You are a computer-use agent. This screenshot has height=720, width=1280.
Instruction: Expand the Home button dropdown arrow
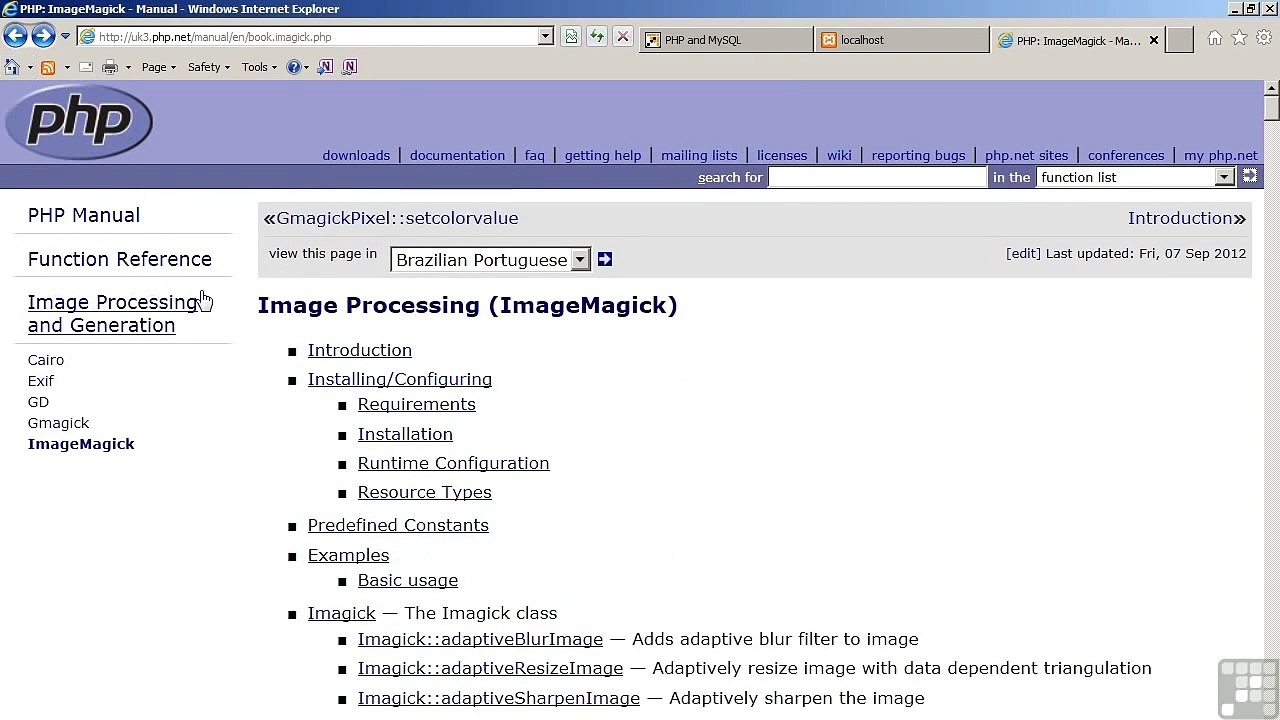30,67
